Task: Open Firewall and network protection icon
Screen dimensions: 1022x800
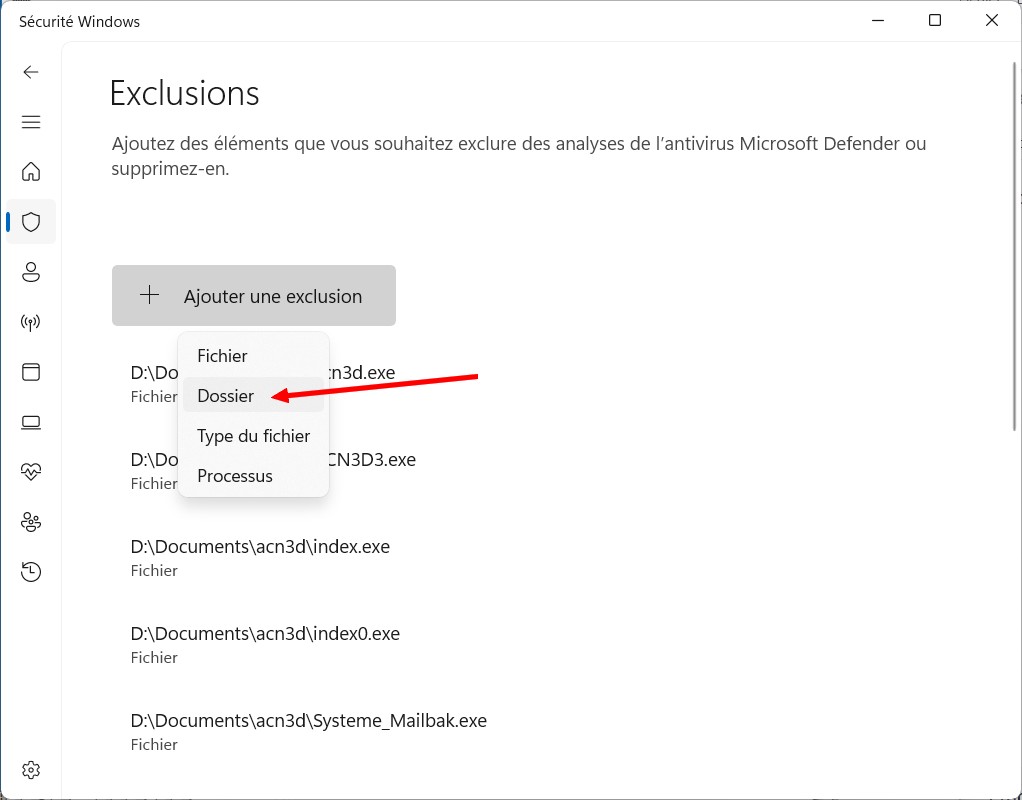Action: 31,322
